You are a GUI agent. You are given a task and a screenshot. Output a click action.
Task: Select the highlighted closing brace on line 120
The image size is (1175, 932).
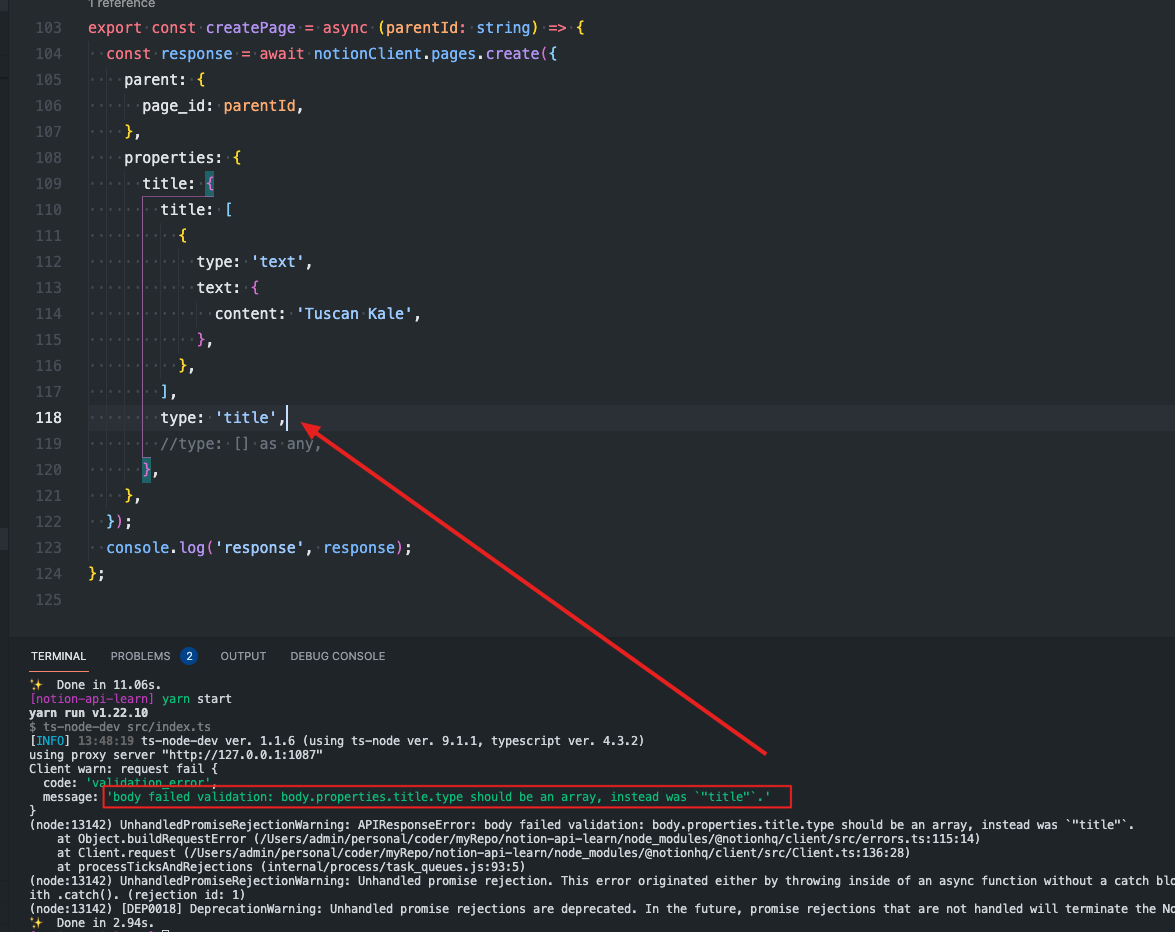coord(146,469)
